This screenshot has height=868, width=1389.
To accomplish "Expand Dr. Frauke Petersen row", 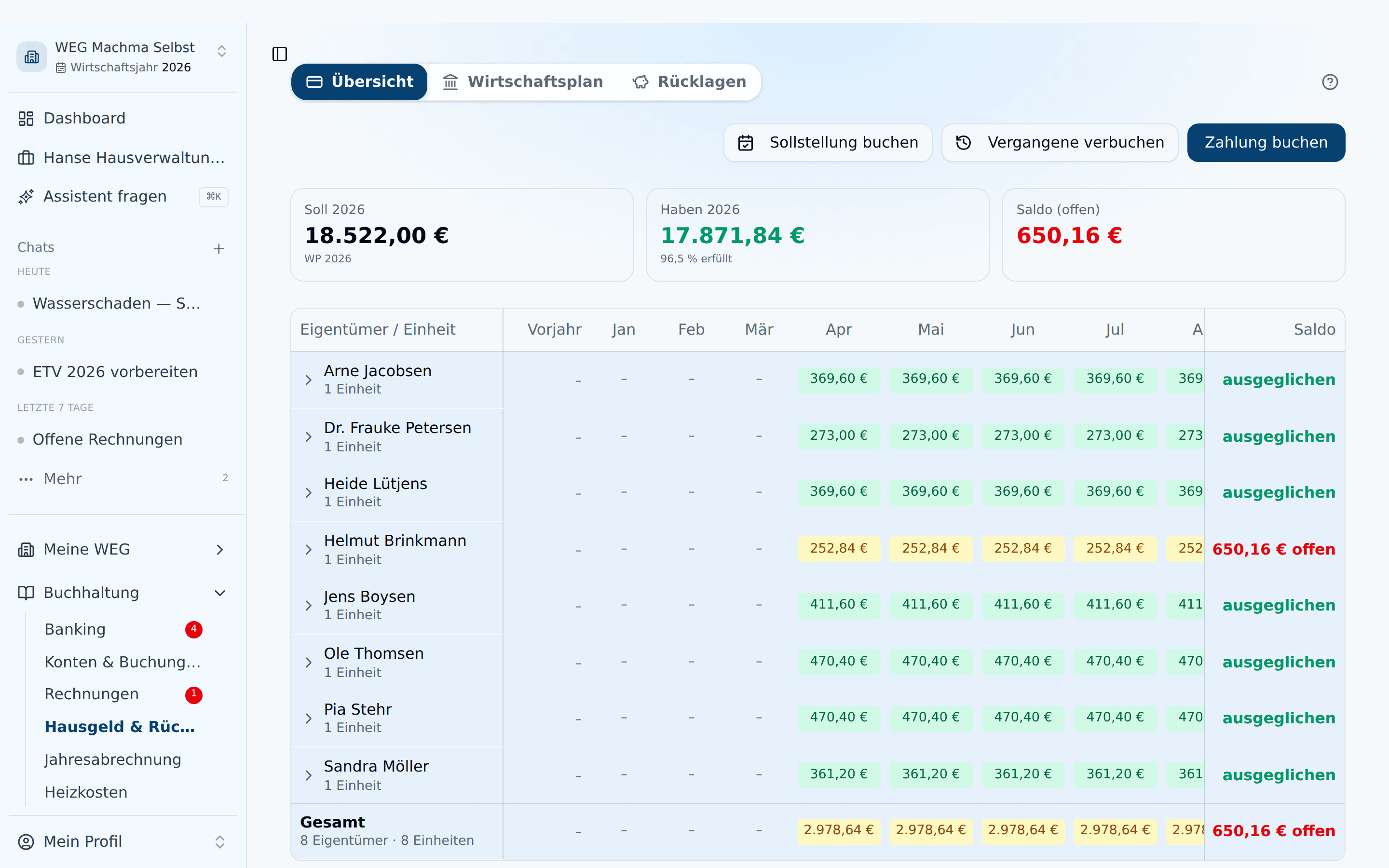I will point(308,437).
